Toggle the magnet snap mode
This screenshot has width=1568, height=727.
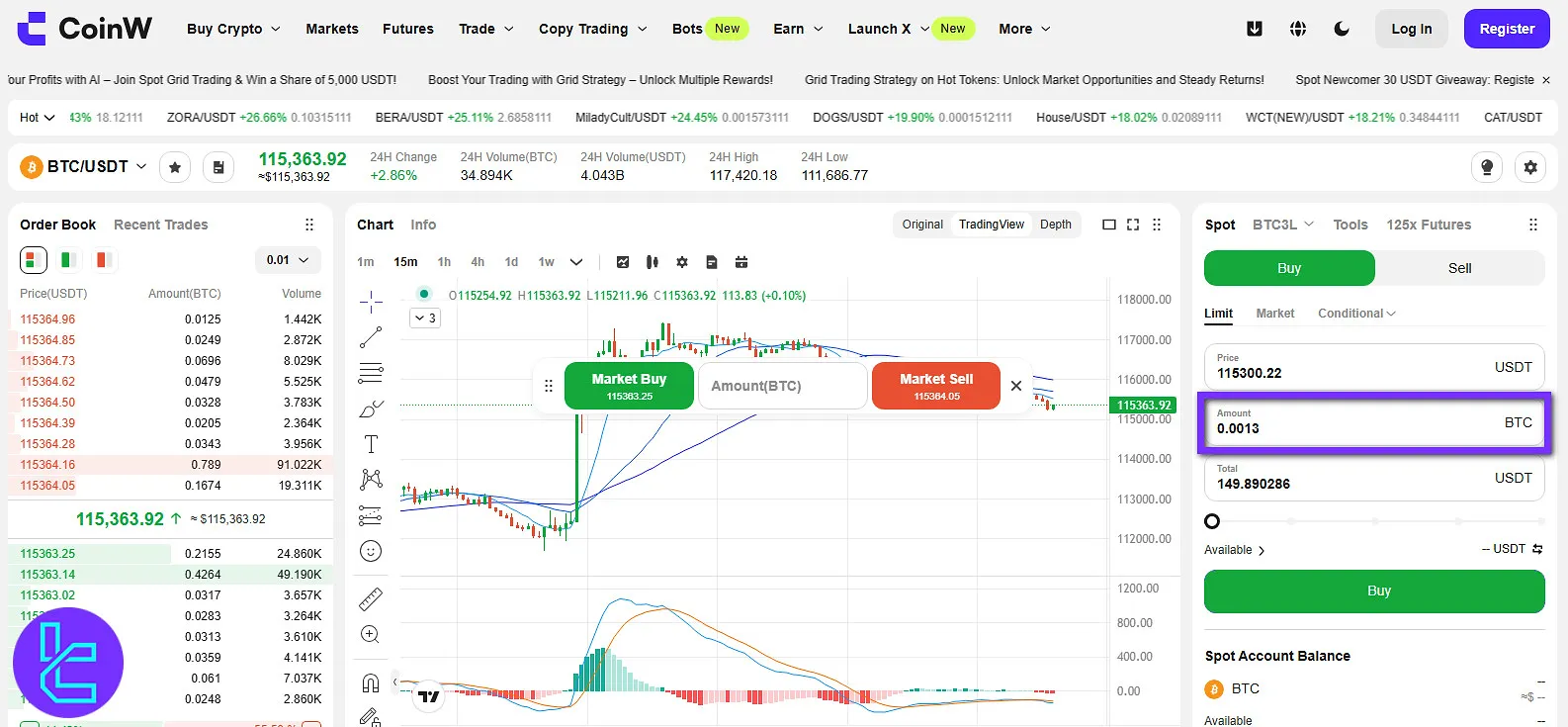tap(371, 682)
